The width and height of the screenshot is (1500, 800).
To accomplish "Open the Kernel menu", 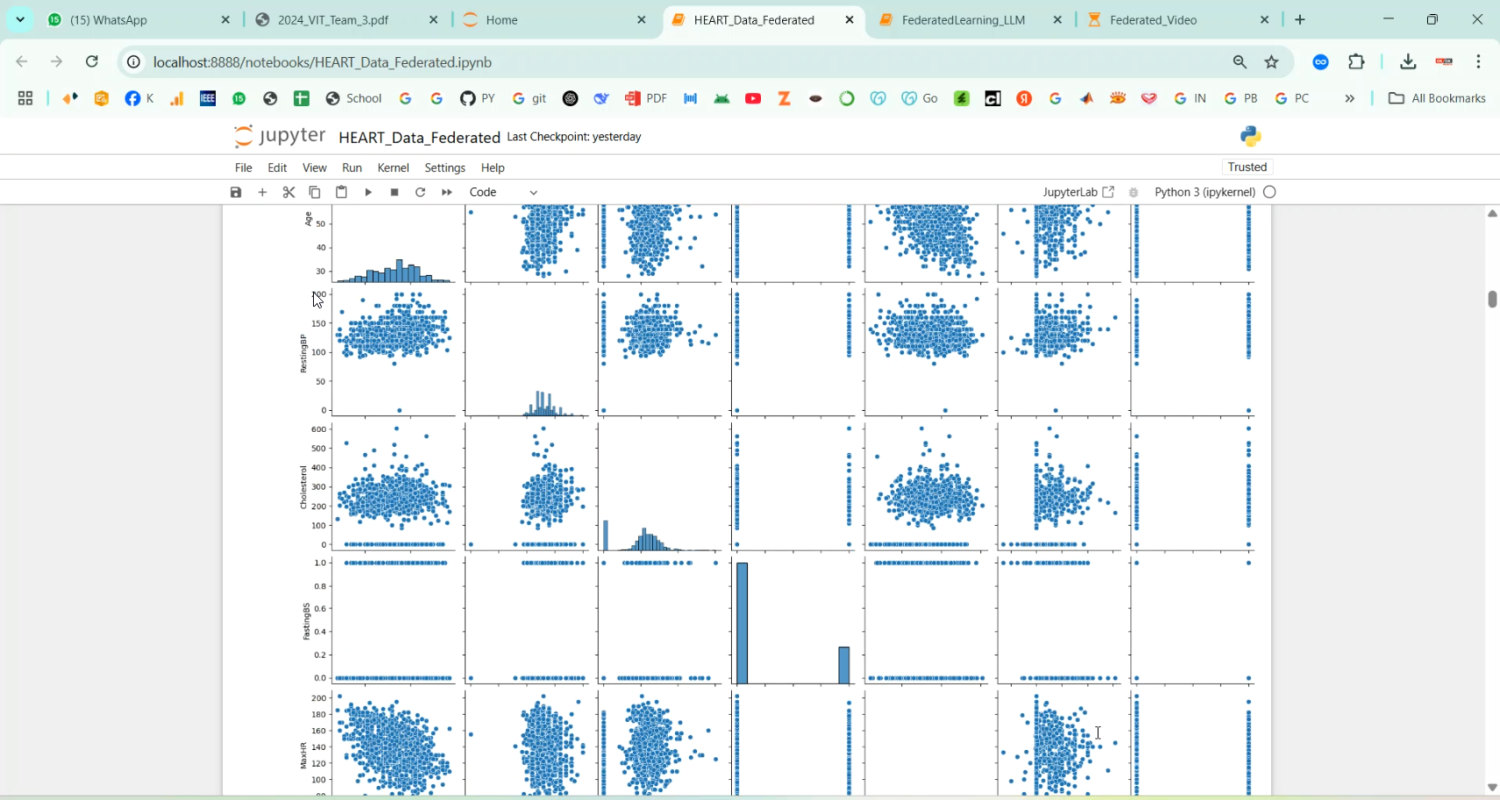I will click(393, 168).
